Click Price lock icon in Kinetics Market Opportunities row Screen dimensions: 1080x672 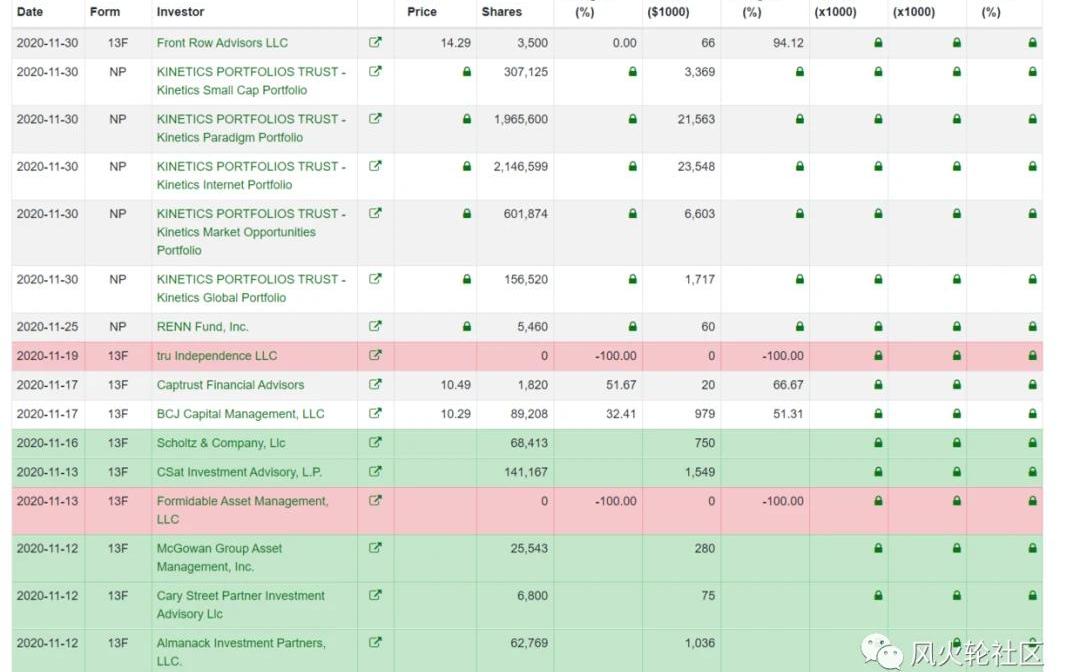coord(467,213)
